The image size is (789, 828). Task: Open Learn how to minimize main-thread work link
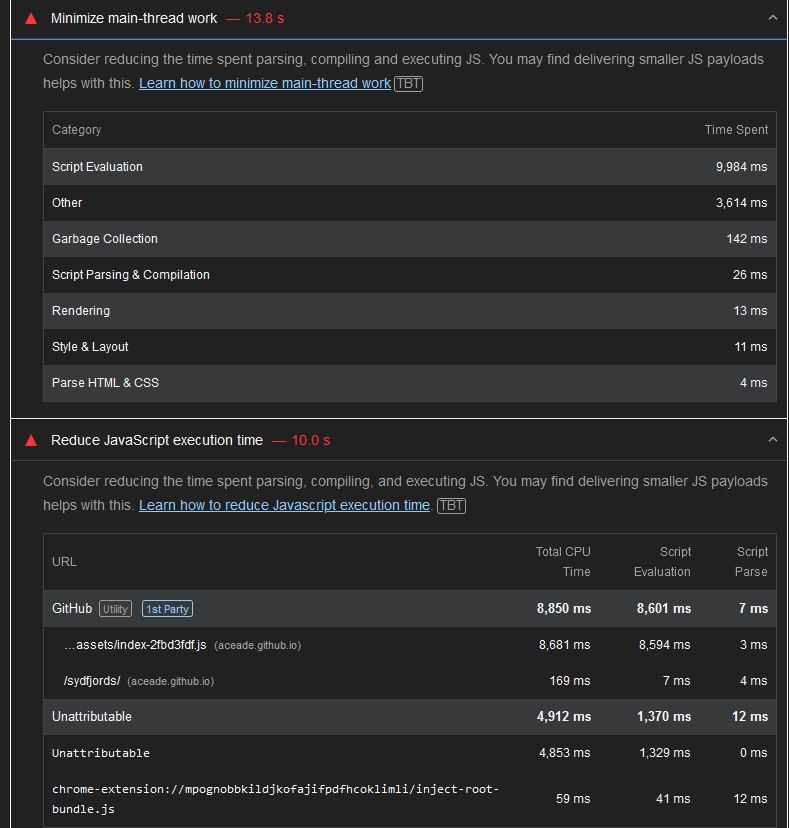click(265, 83)
